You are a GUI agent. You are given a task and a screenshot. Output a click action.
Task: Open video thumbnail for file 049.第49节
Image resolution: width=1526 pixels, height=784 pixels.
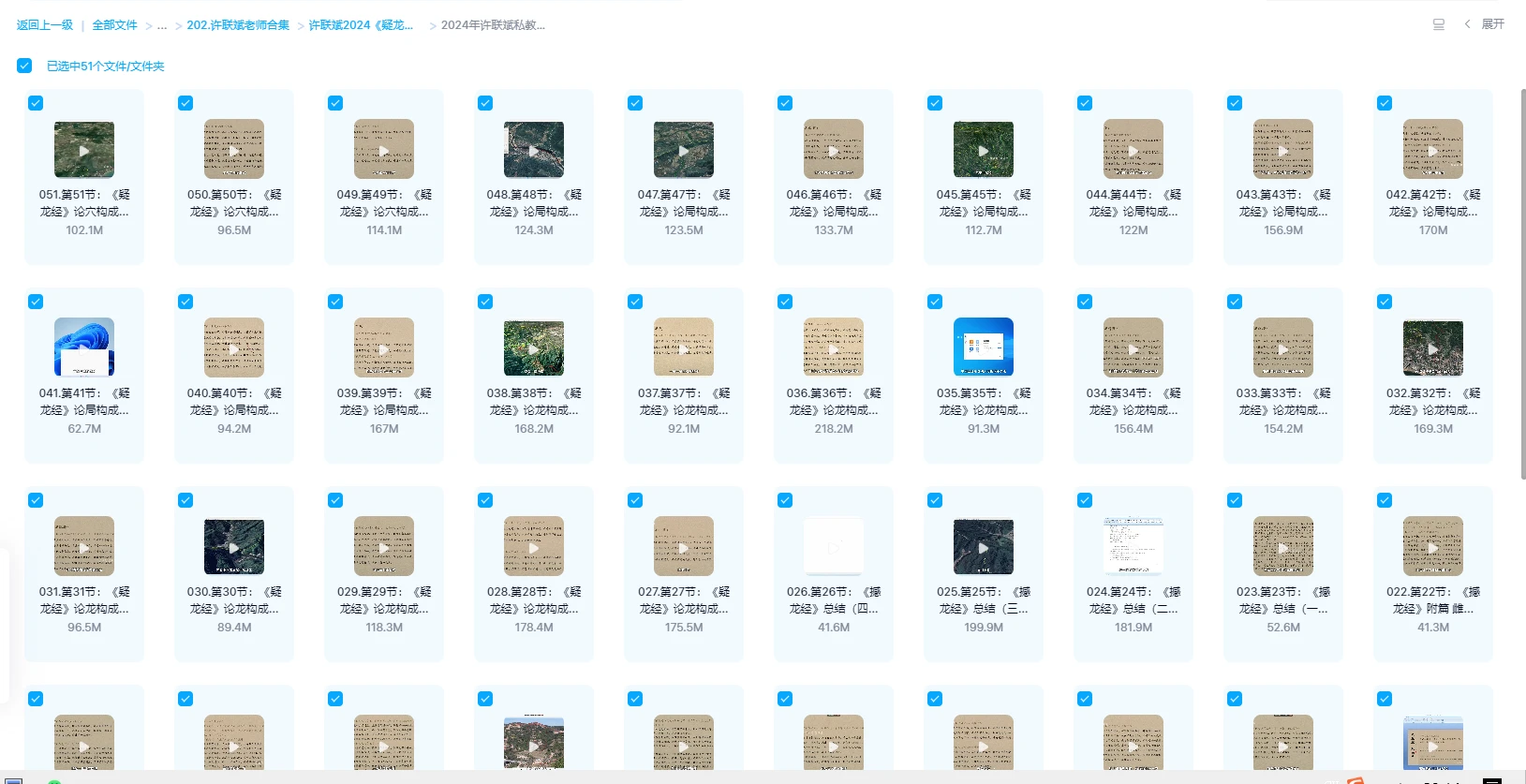pos(384,150)
